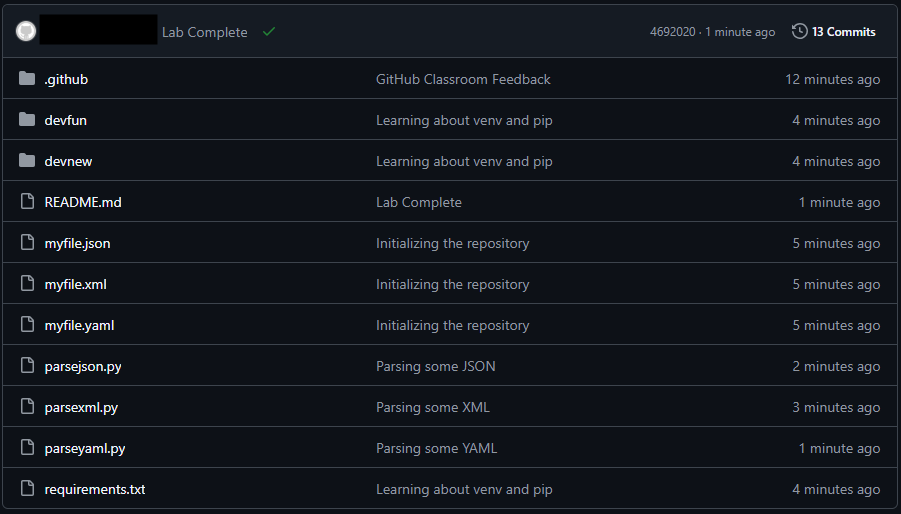This screenshot has width=901, height=514.
Task: Open the 13 Commits history link
Action: 843,32
